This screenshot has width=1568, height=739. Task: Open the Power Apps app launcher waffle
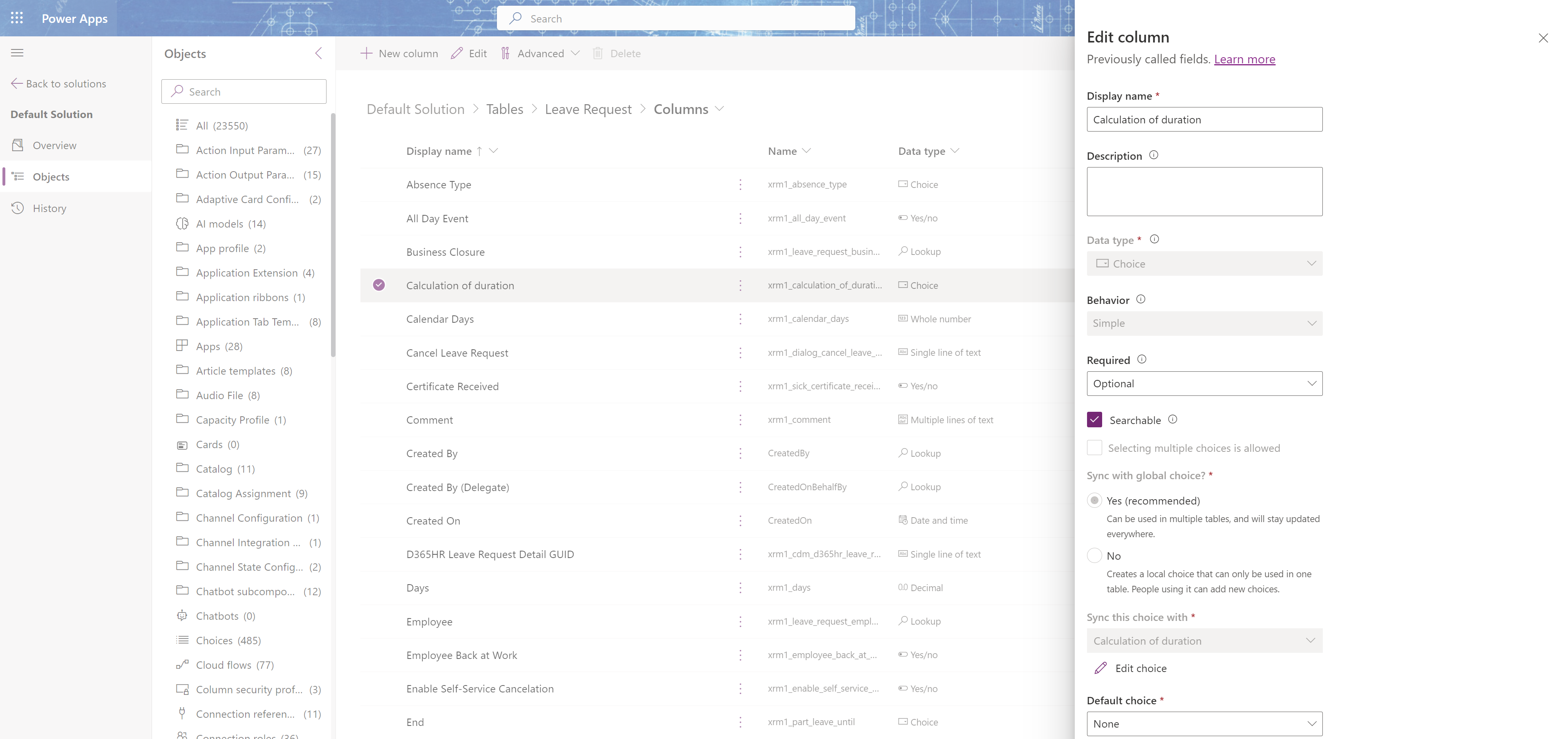[17, 18]
